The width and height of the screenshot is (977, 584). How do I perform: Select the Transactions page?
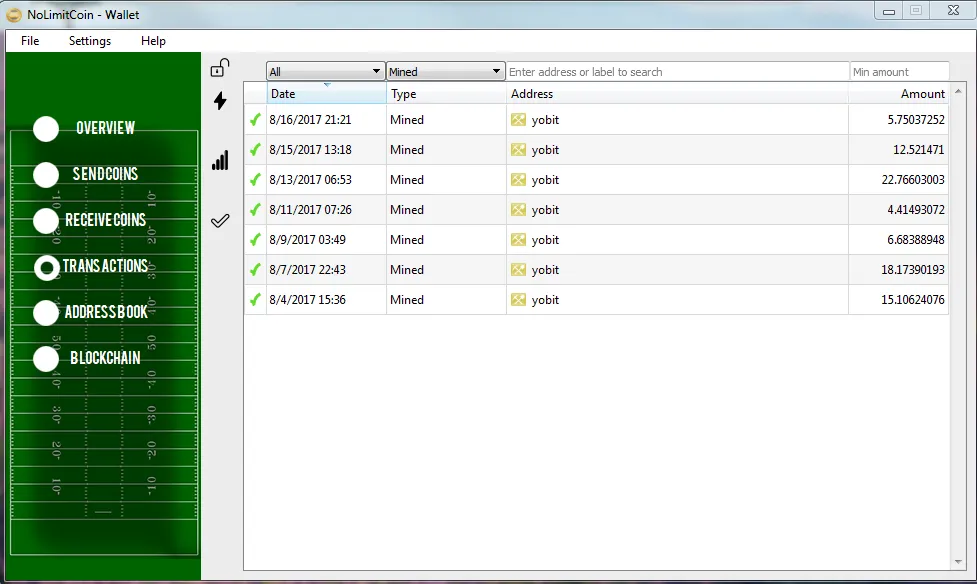[x=90, y=267]
